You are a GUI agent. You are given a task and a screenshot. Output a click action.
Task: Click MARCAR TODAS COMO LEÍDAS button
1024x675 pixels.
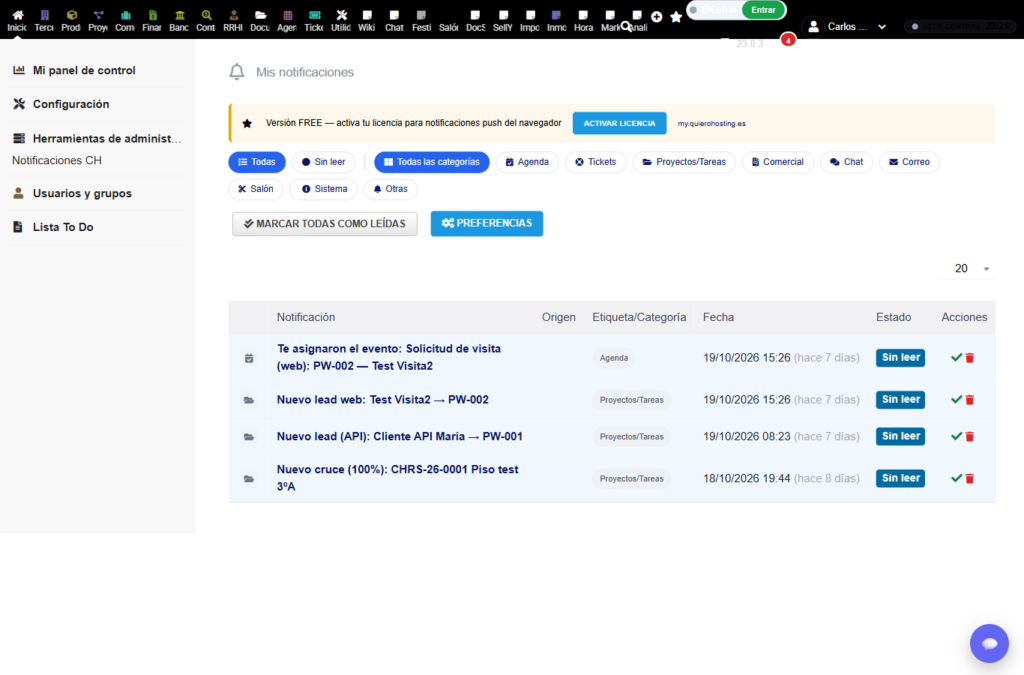click(325, 224)
